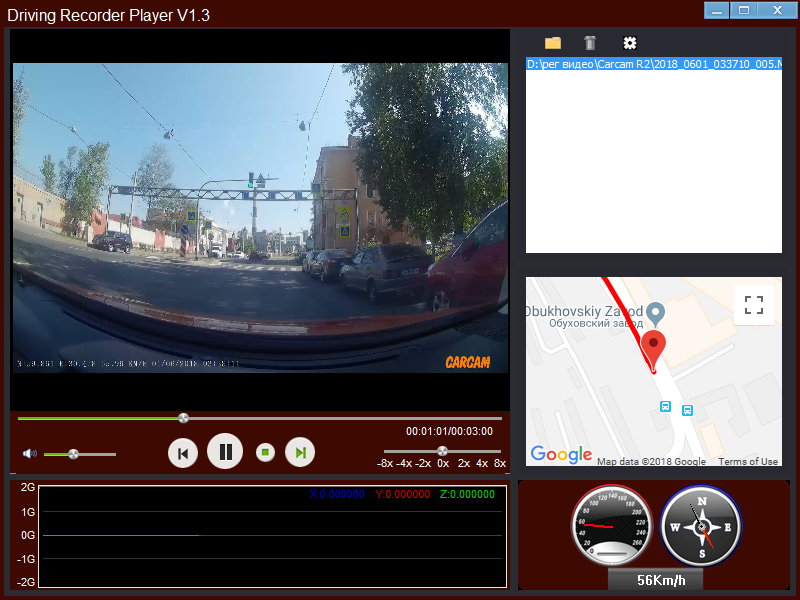Screen dimensions: 800x600
Task: Skip to the previous video
Action: (183, 451)
